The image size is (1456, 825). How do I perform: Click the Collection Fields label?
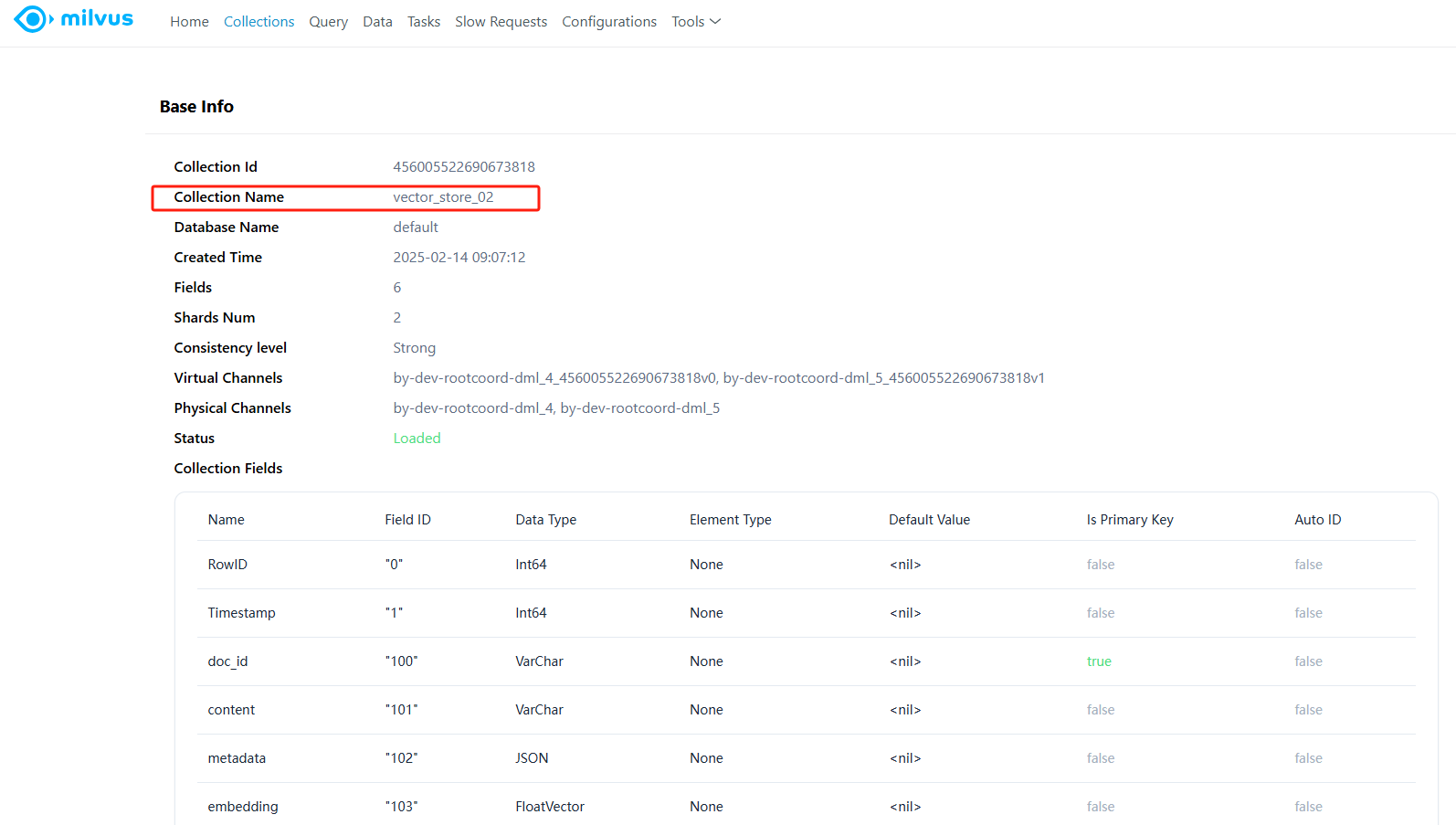click(228, 469)
